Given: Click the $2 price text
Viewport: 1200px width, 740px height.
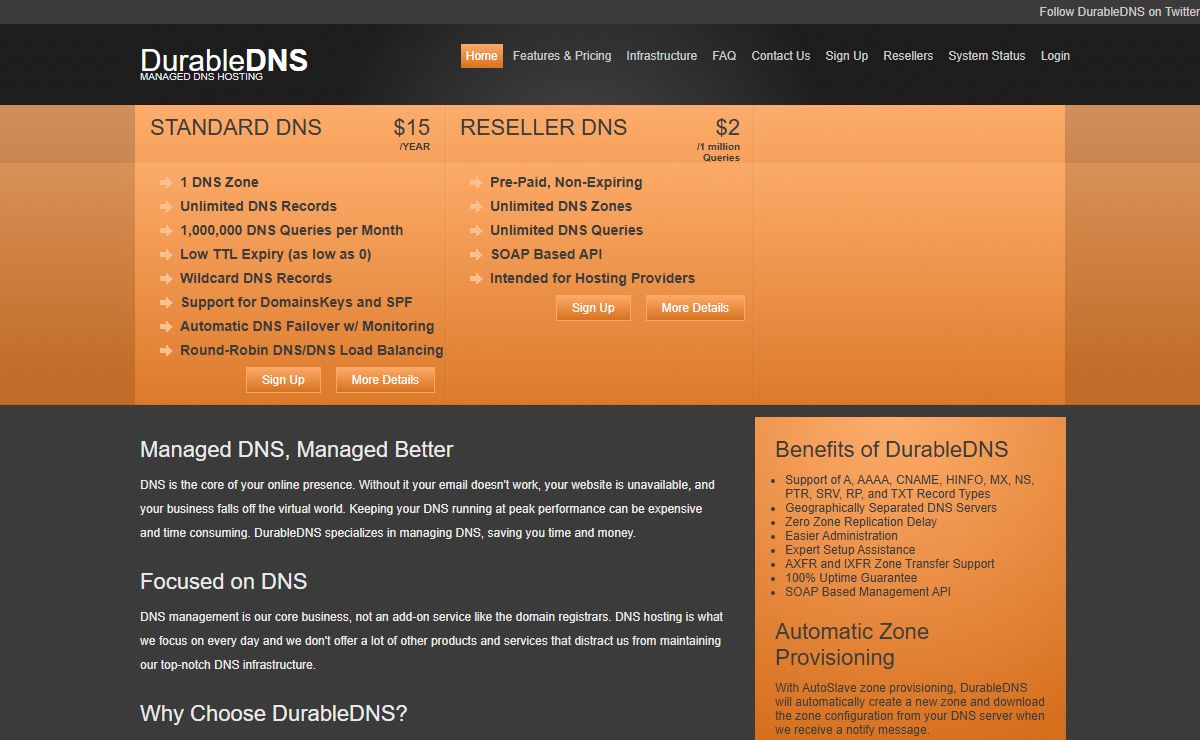Looking at the screenshot, I should pyautogui.click(x=728, y=128).
